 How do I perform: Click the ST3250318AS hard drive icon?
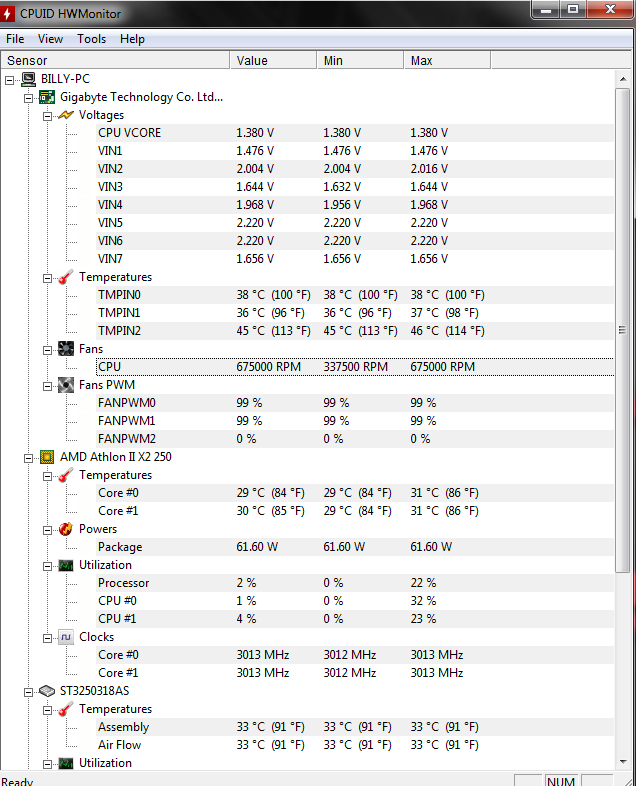47,691
